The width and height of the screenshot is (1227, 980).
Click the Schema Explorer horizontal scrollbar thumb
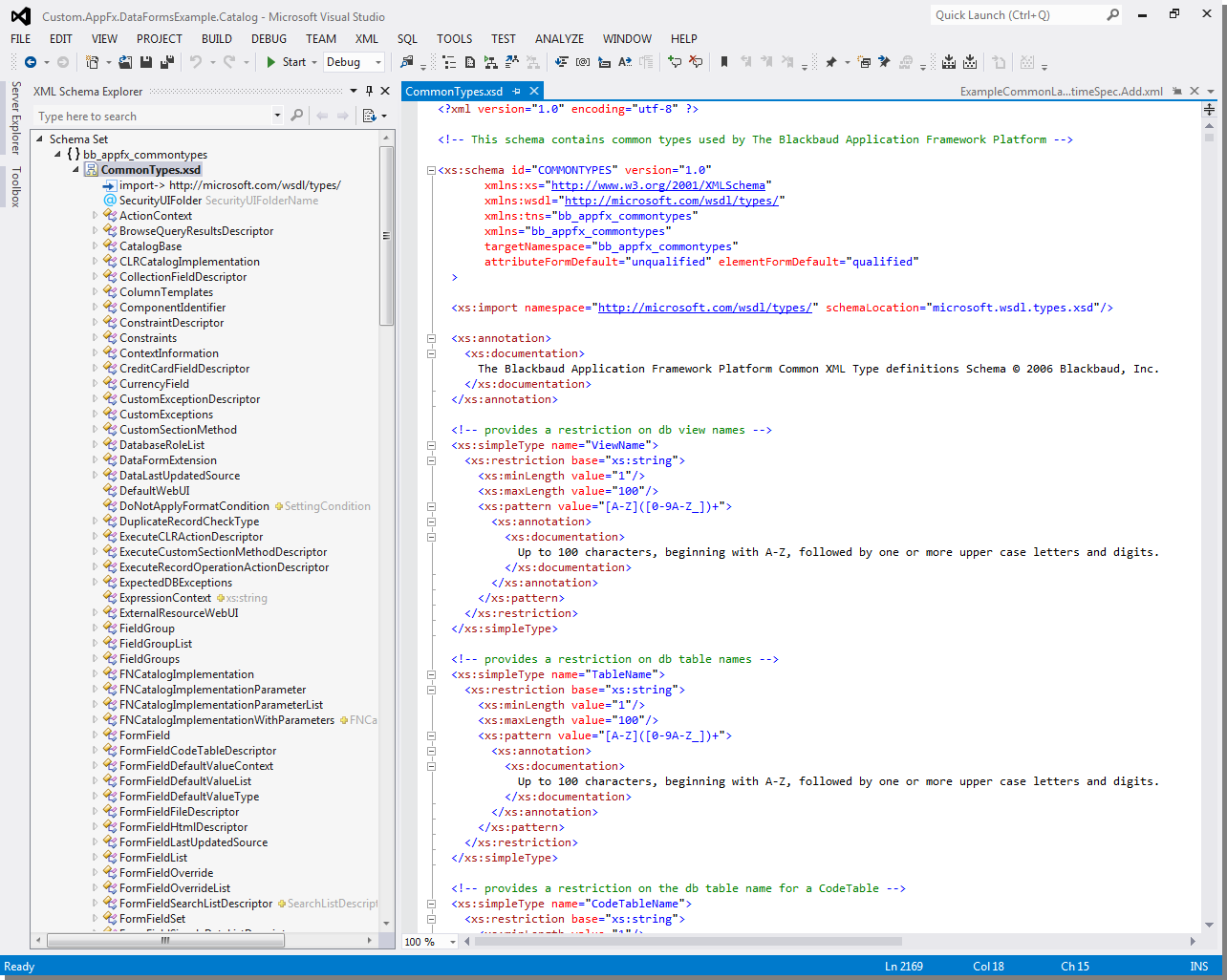[166, 941]
